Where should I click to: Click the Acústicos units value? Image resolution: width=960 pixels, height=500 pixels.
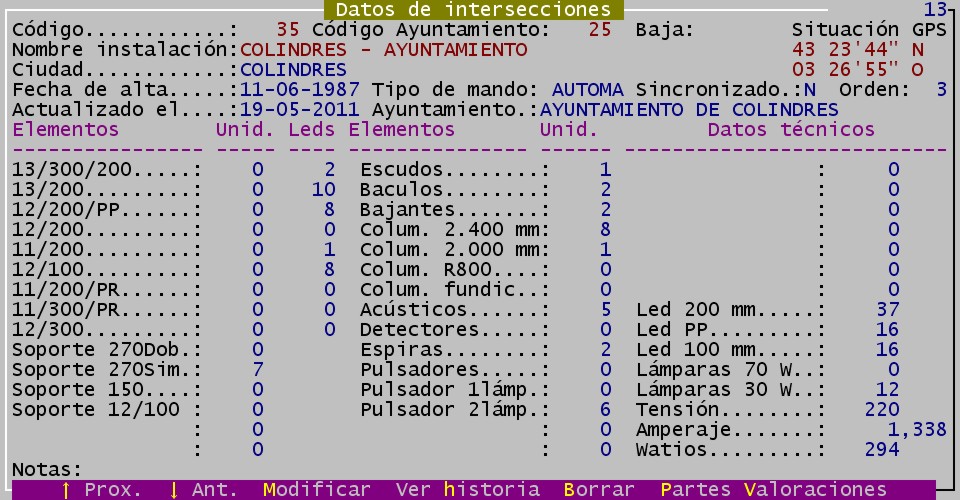coord(605,309)
